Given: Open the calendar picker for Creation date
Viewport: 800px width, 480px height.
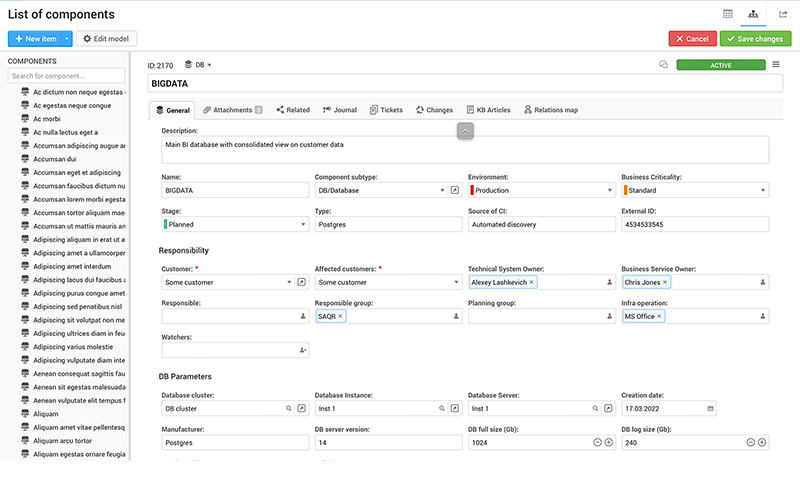Looking at the screenshot, I should (711, 408).
